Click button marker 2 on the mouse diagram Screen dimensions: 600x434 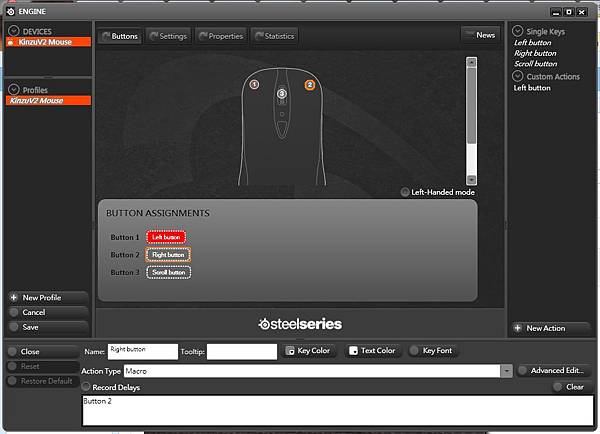pyautogui.click(x=310, y=85)
